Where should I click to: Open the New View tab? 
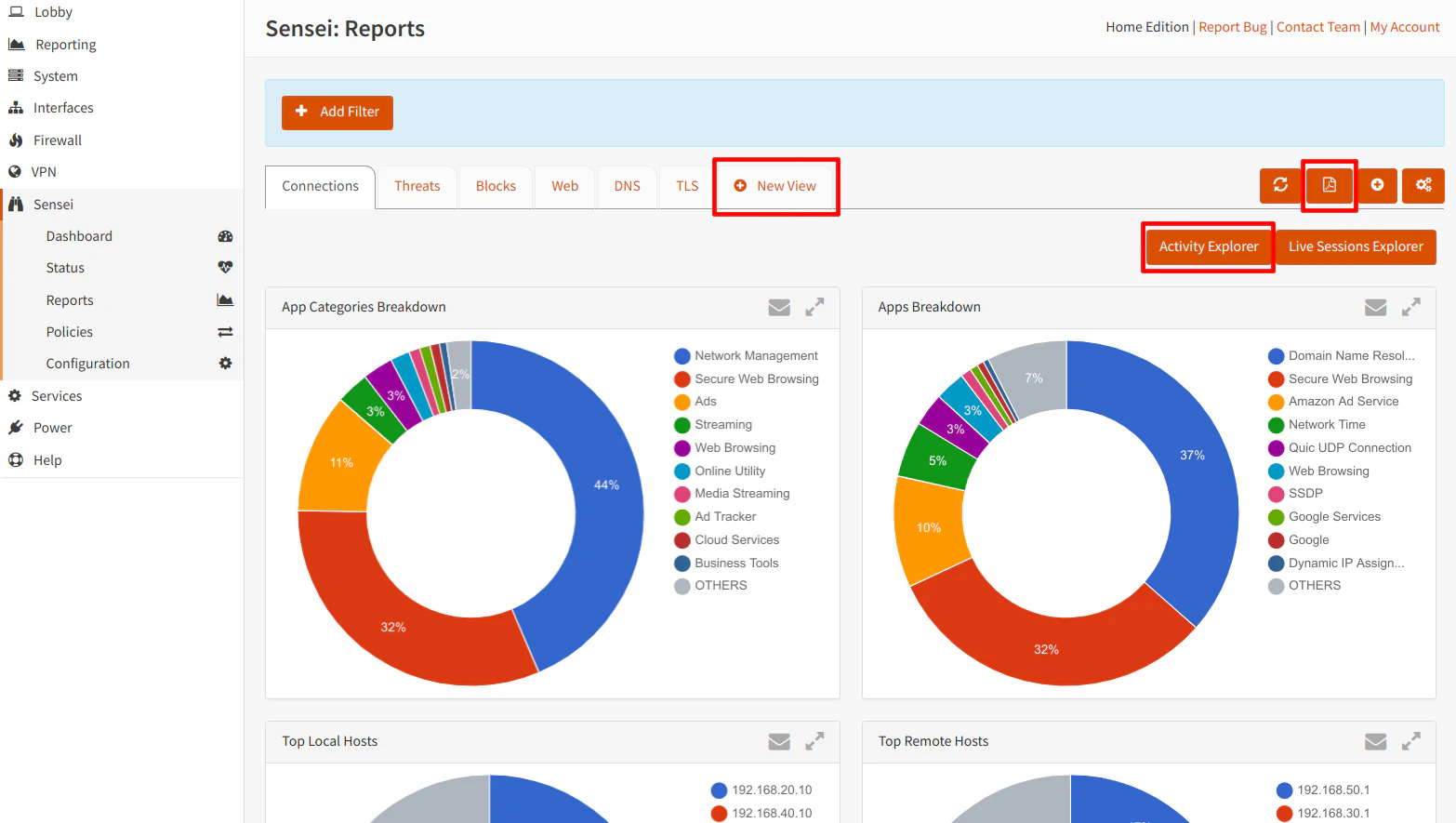(775, 187)
